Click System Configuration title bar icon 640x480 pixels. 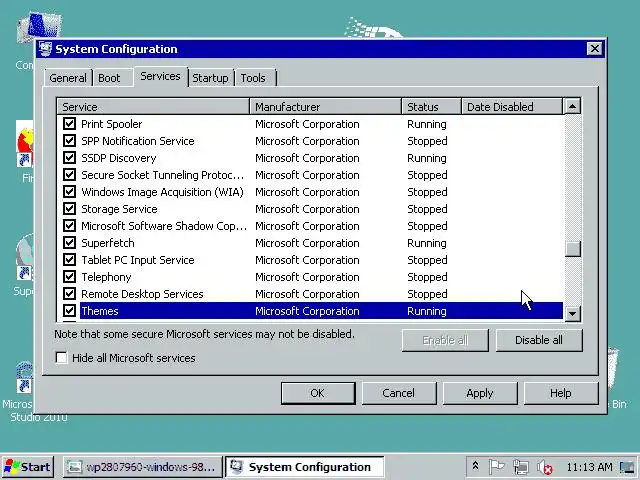[45, 49]
